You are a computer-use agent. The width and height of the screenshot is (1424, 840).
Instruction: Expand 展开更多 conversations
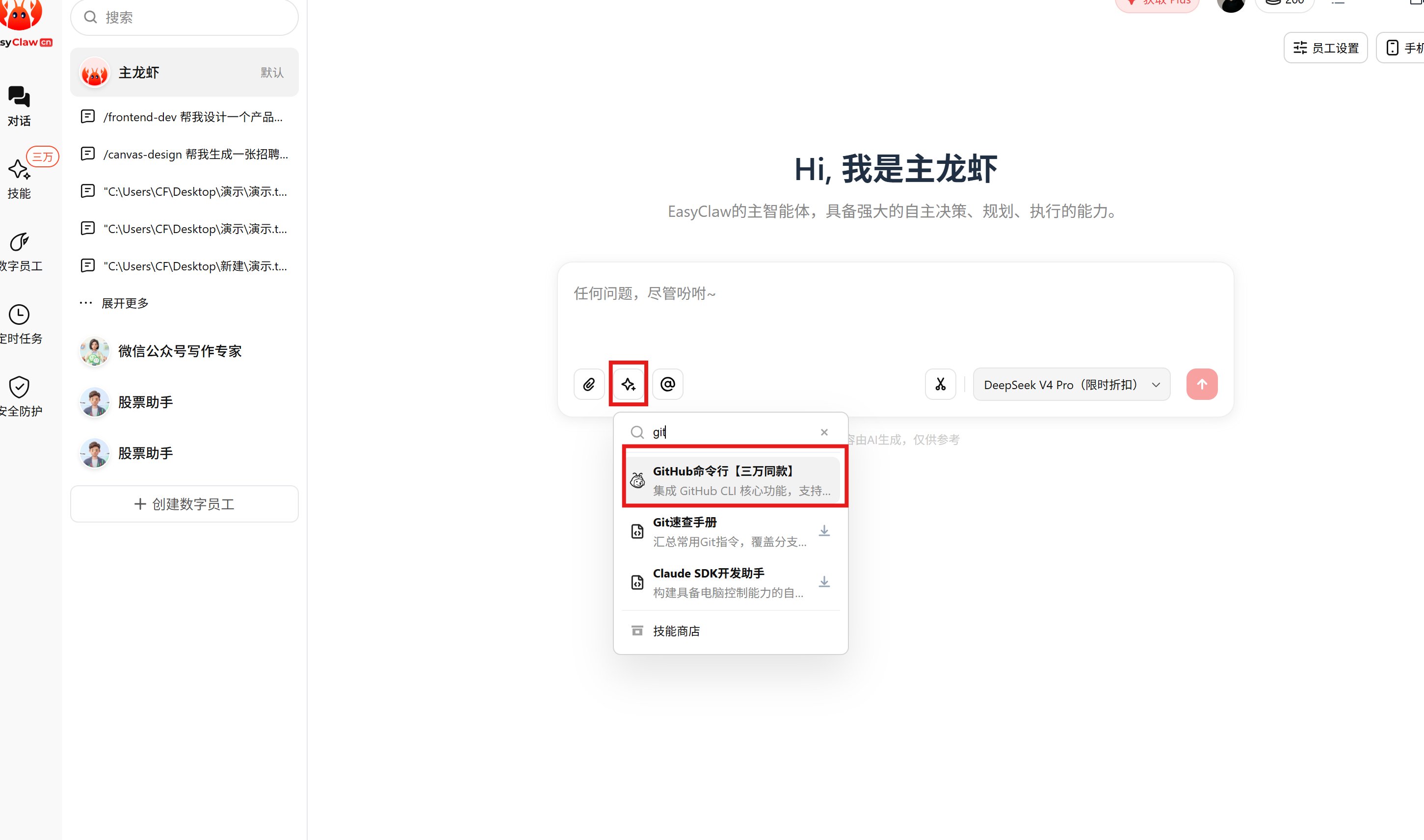coord(114,303)
